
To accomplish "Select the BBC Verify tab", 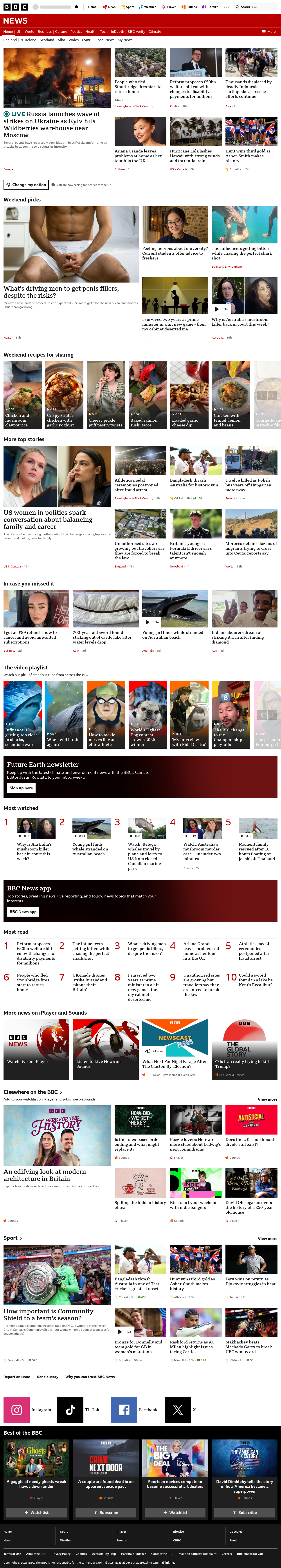I will (x=136, y=32).
